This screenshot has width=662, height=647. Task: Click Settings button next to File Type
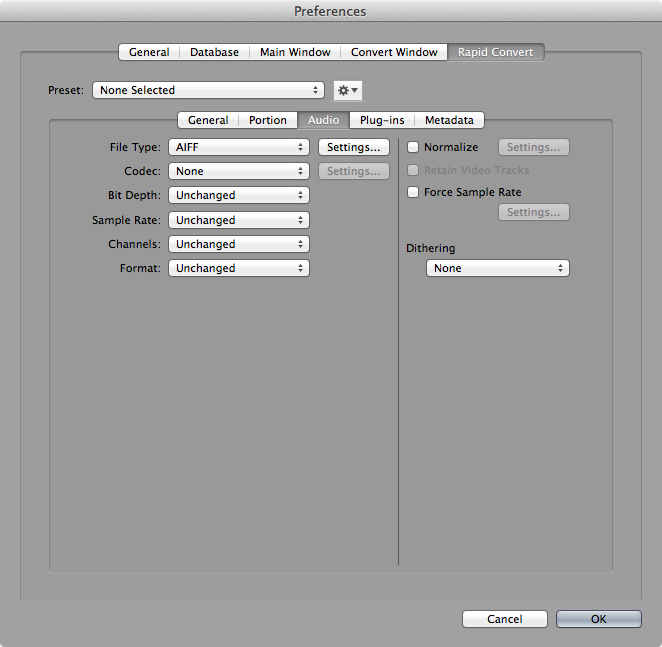coord(353,147)
